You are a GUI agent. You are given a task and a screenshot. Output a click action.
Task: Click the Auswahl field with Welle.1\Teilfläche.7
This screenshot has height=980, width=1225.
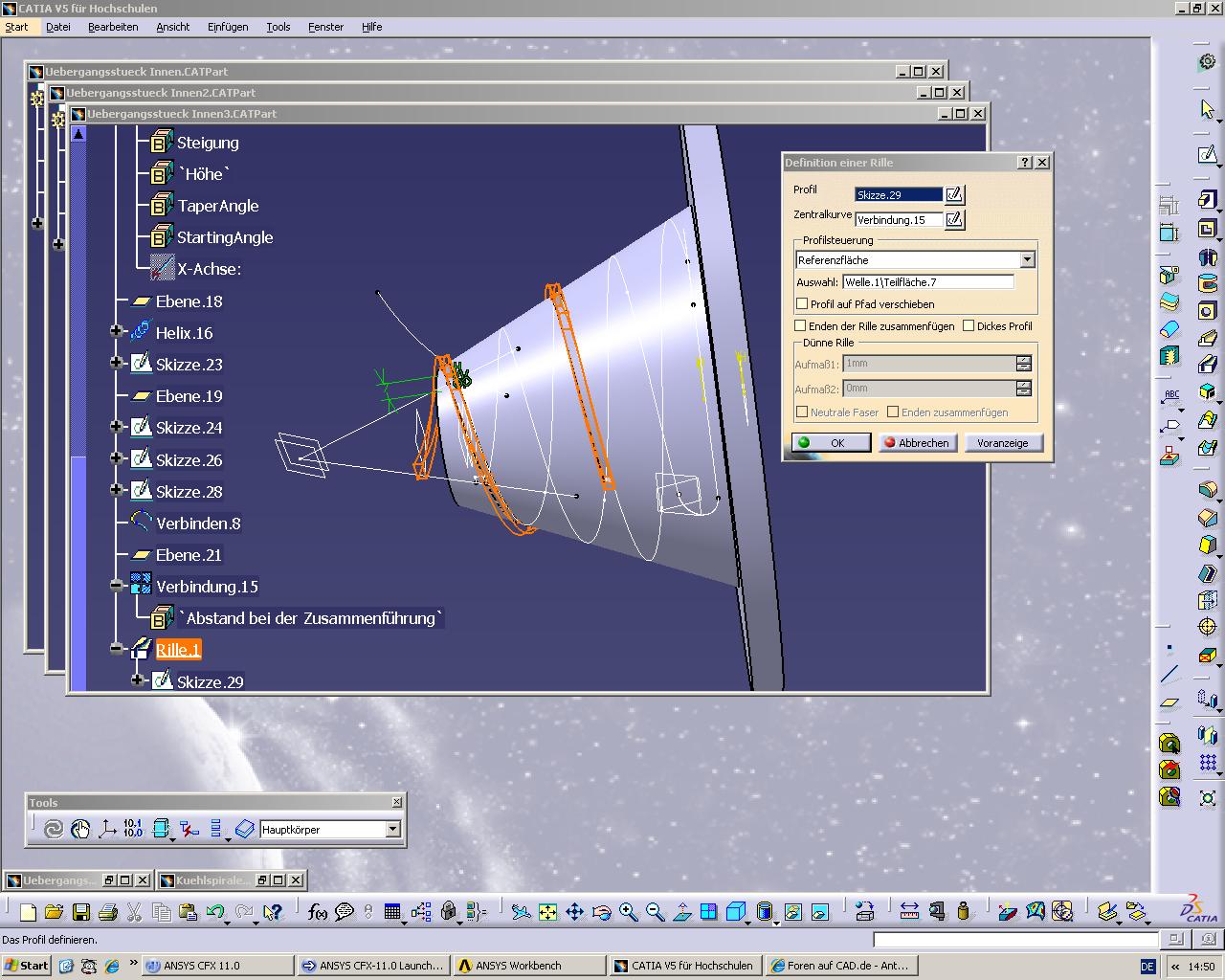point(927,282)
